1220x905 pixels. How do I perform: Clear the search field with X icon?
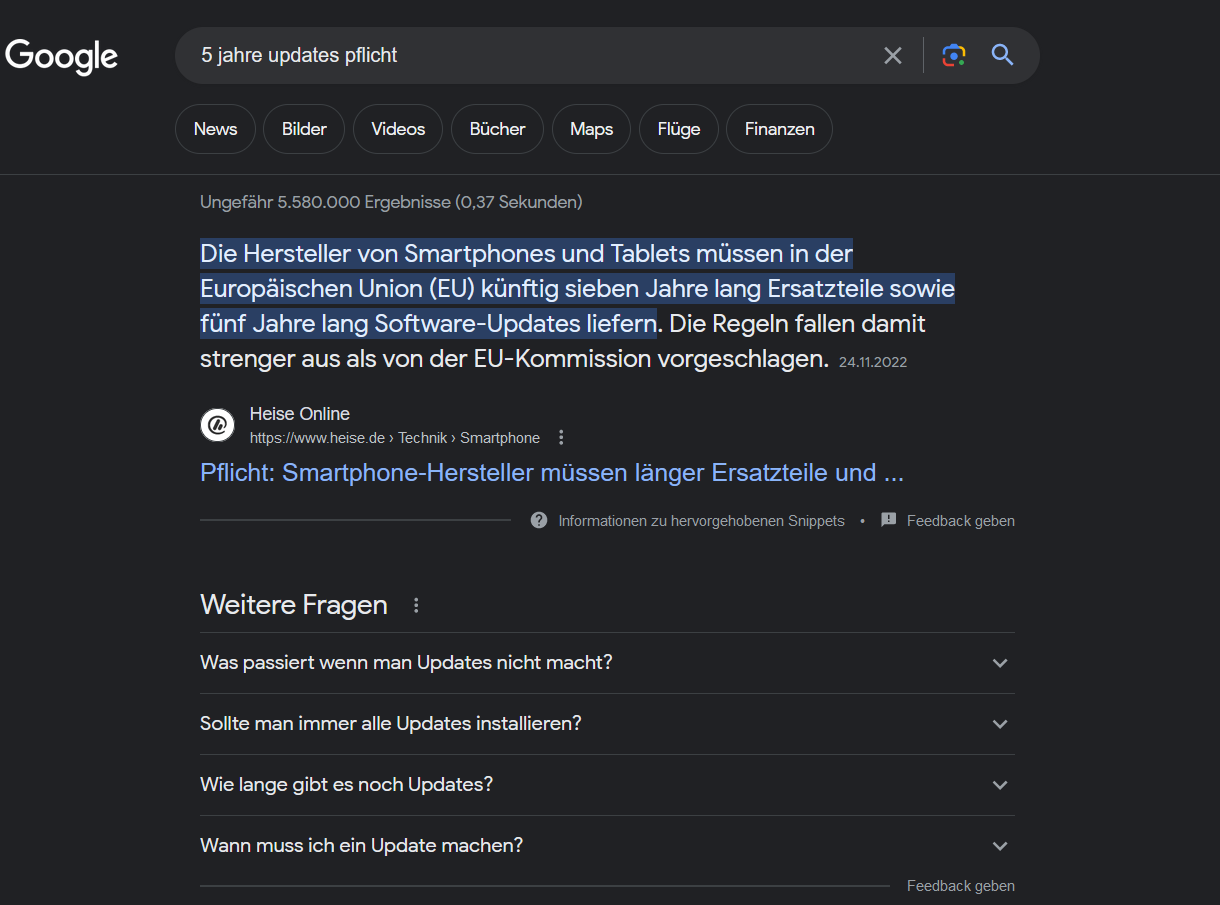[893, 56]
